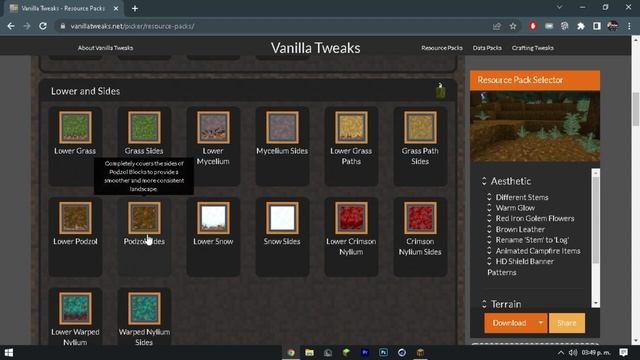Open Premiere Pro from taskbar
This screenshot has height=360, width=640.
tap(365, 353)
